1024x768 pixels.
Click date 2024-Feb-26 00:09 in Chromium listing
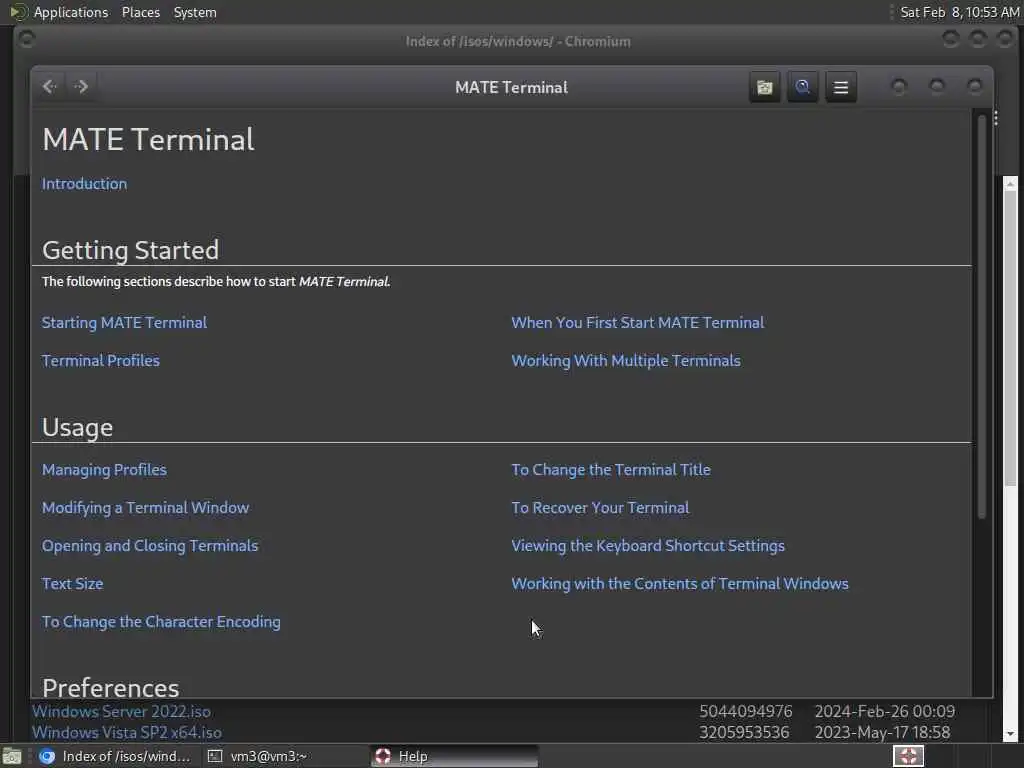[x=885, y=711]
